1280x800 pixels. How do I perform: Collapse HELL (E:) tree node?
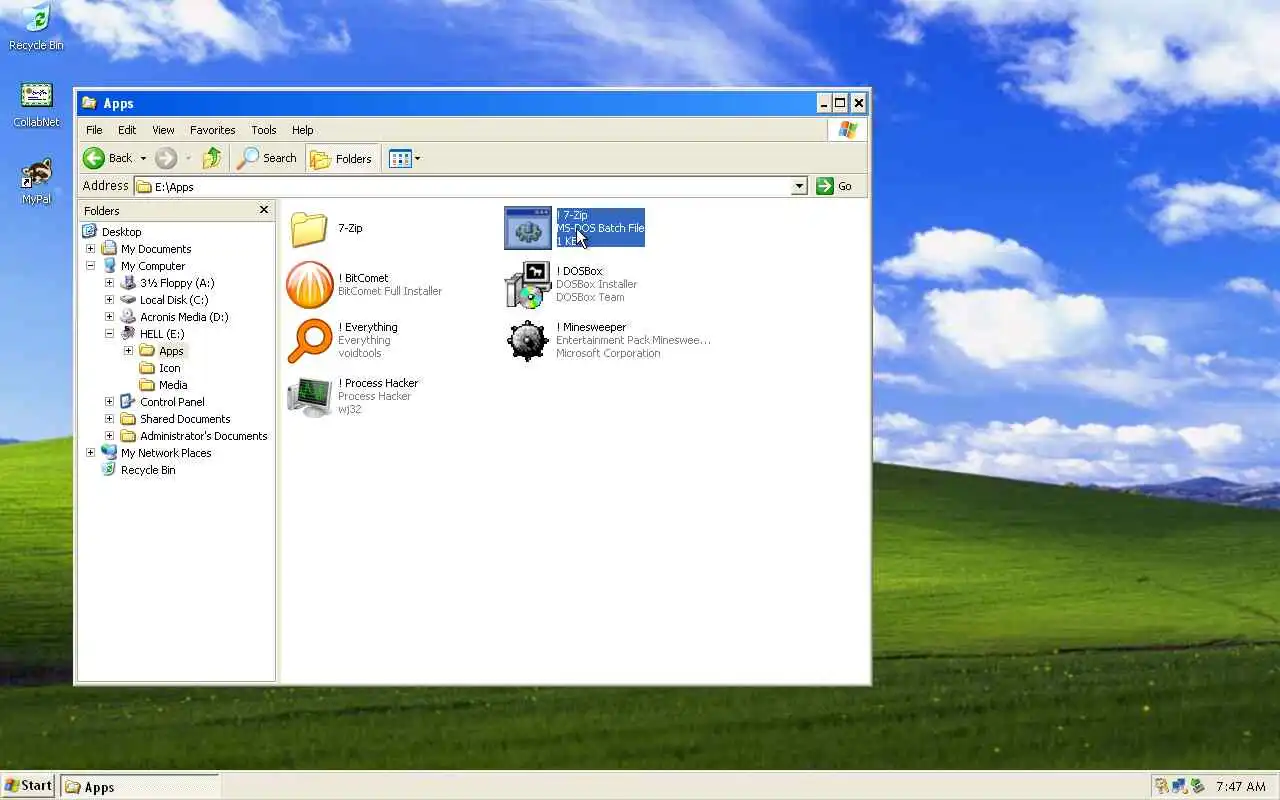(109, 334)
